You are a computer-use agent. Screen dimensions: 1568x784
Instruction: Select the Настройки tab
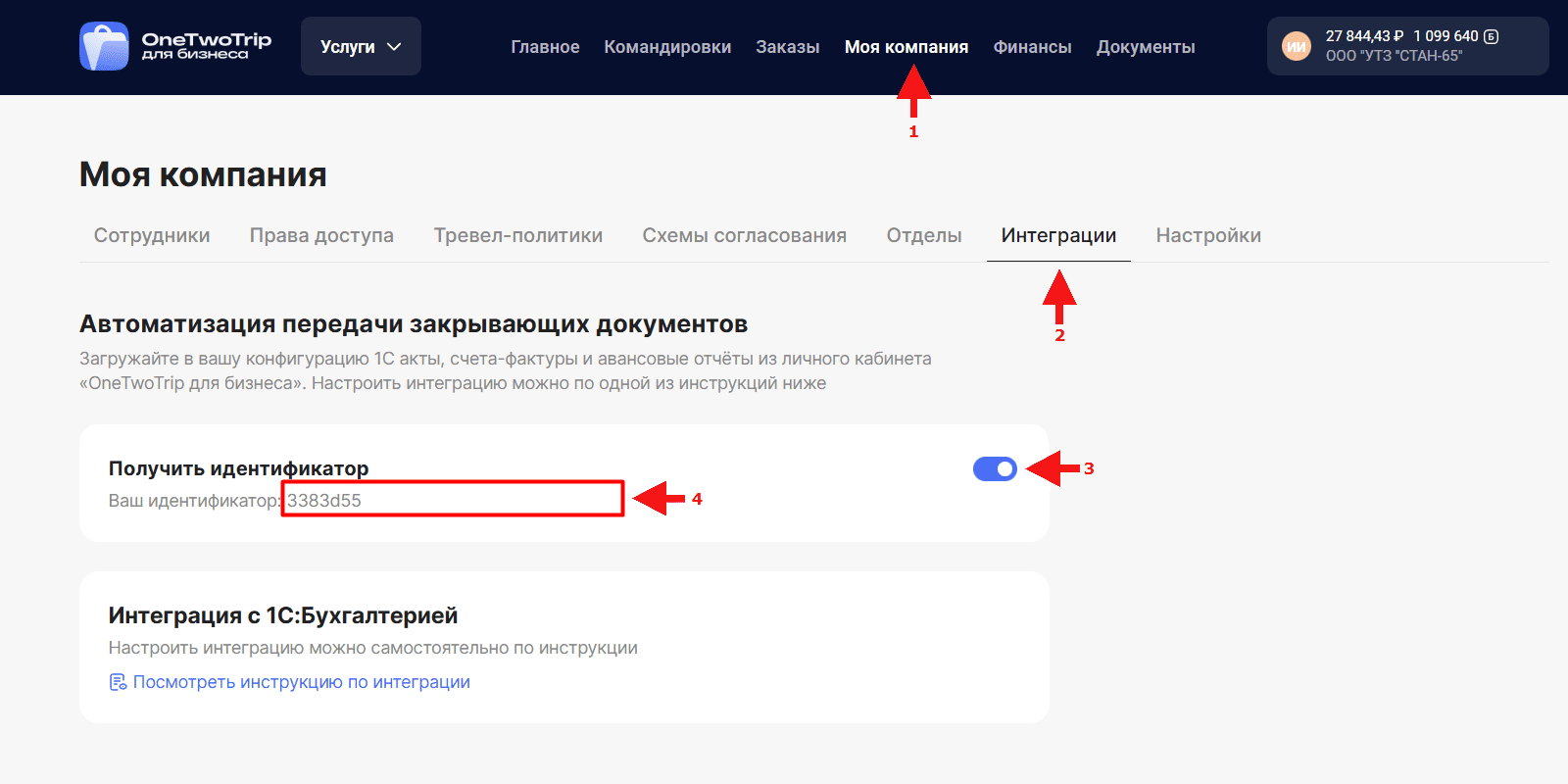pos(1207,235)
